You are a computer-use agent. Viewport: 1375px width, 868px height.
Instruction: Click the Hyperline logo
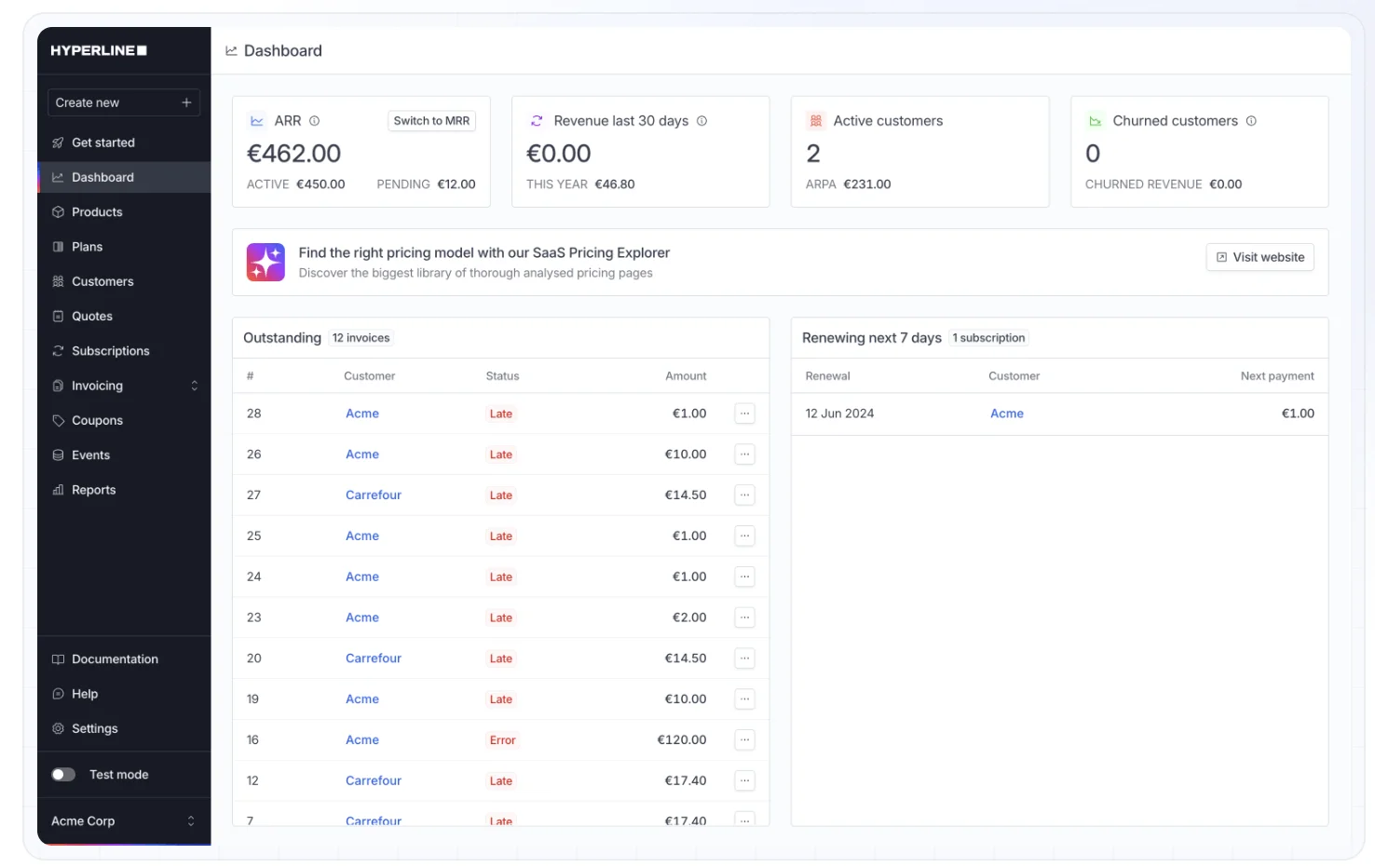[99, 50]
